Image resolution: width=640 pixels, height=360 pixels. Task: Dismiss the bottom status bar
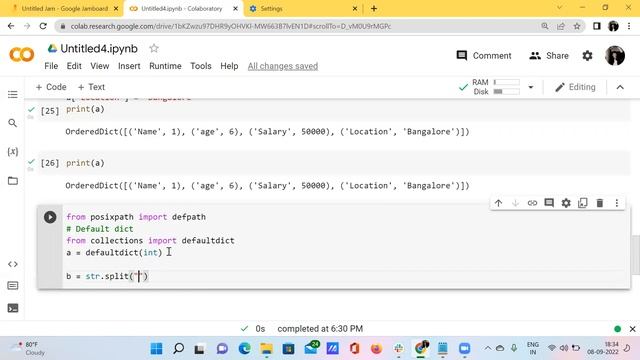pos(633,329)
